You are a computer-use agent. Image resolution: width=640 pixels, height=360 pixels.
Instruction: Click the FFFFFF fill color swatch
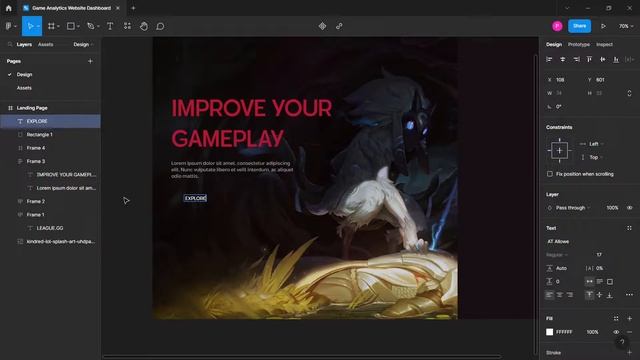point(549,332)
